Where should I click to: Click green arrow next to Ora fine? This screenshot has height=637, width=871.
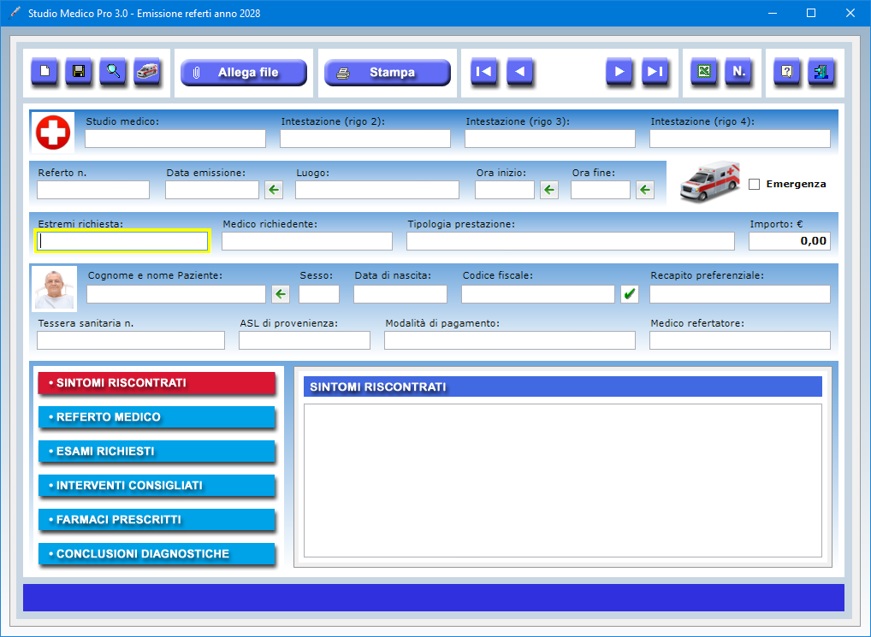tap(645, 190)
